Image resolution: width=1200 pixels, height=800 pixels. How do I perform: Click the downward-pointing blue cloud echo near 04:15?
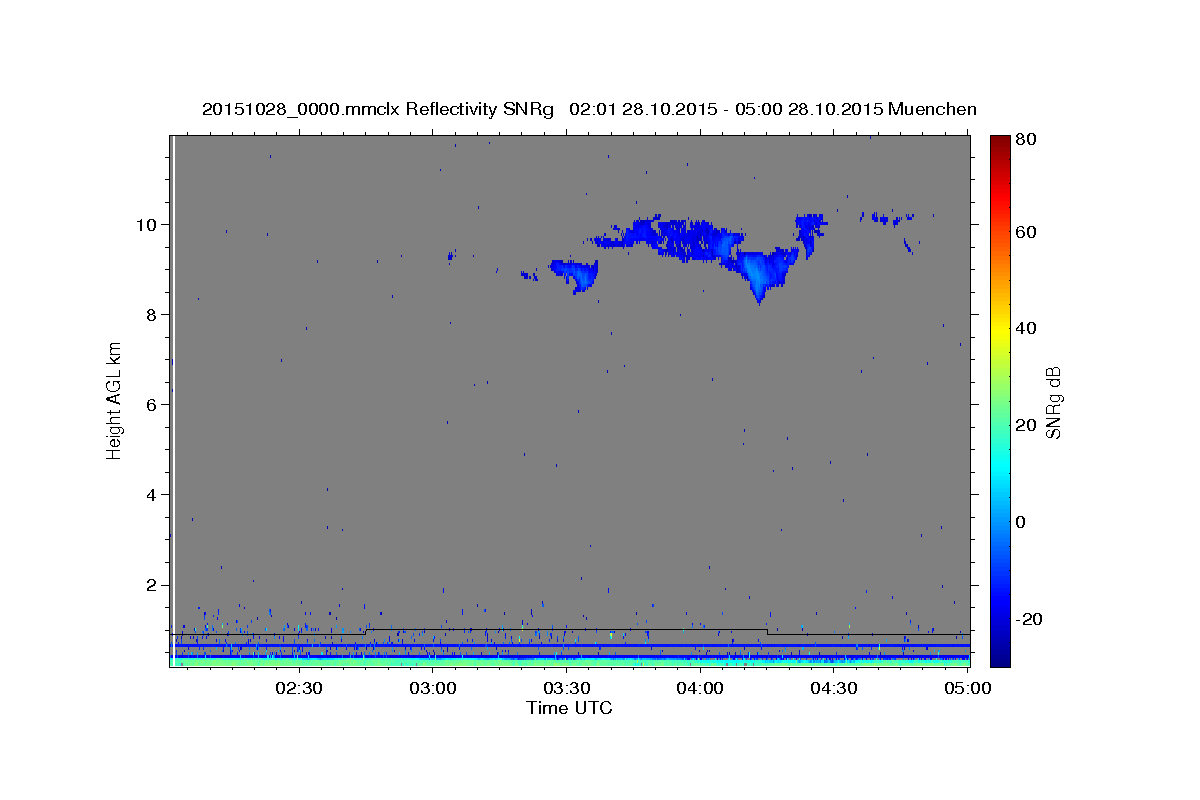pyautogui.click(x=762, y=274)
